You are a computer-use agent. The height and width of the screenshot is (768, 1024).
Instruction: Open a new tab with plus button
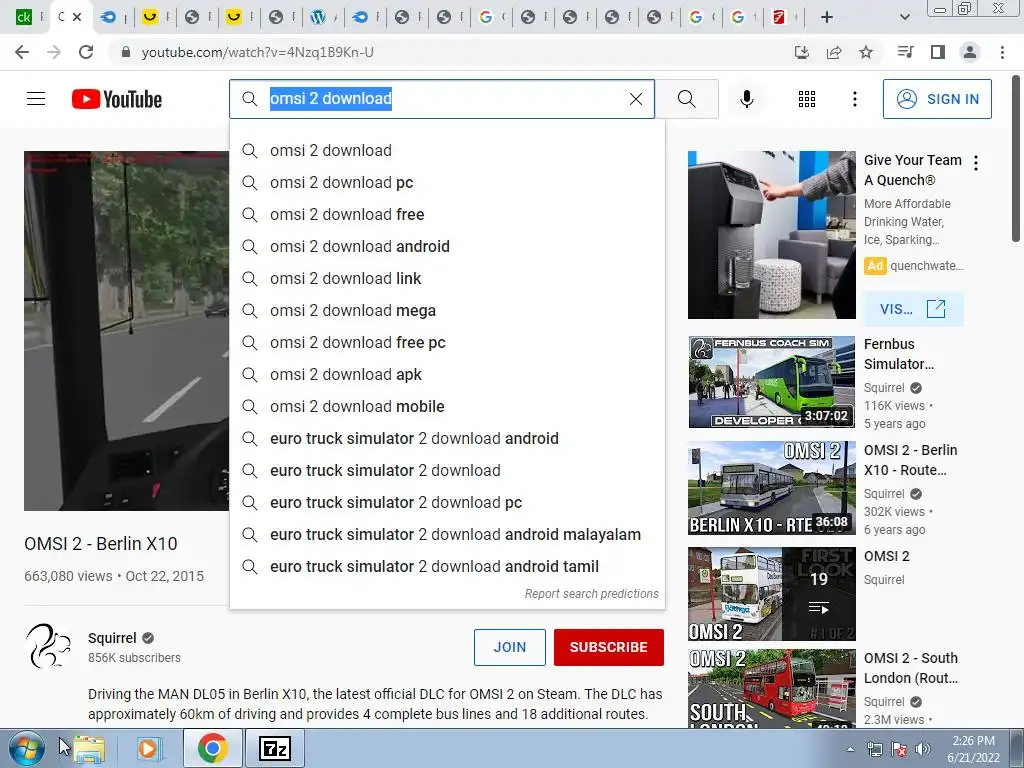(827, 17)
